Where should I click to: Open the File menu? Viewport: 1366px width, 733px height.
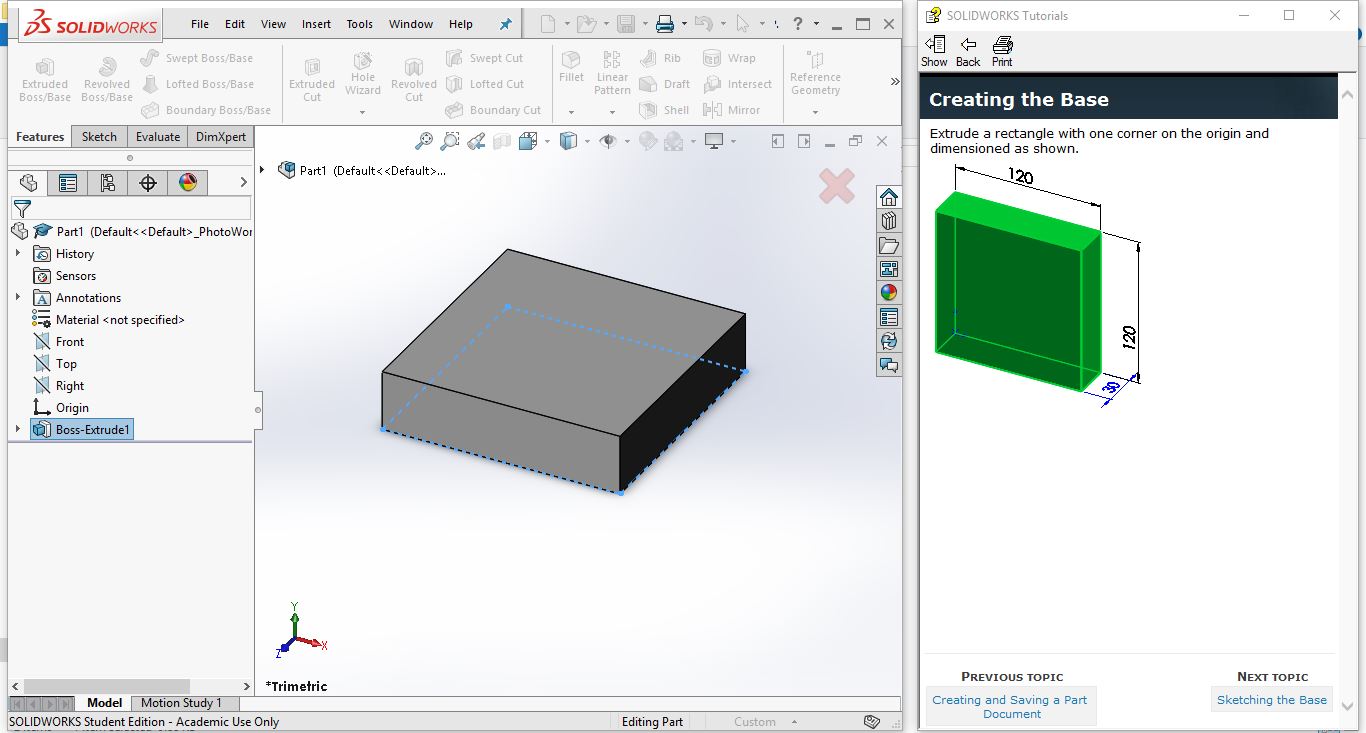tap(200, 24)
